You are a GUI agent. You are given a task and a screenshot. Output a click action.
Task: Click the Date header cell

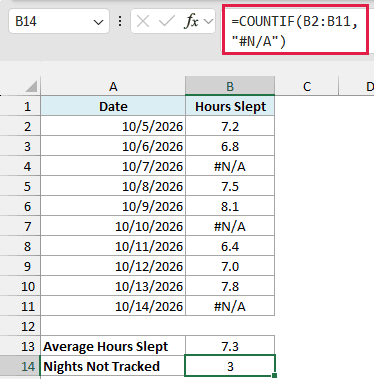click(113, 106)
